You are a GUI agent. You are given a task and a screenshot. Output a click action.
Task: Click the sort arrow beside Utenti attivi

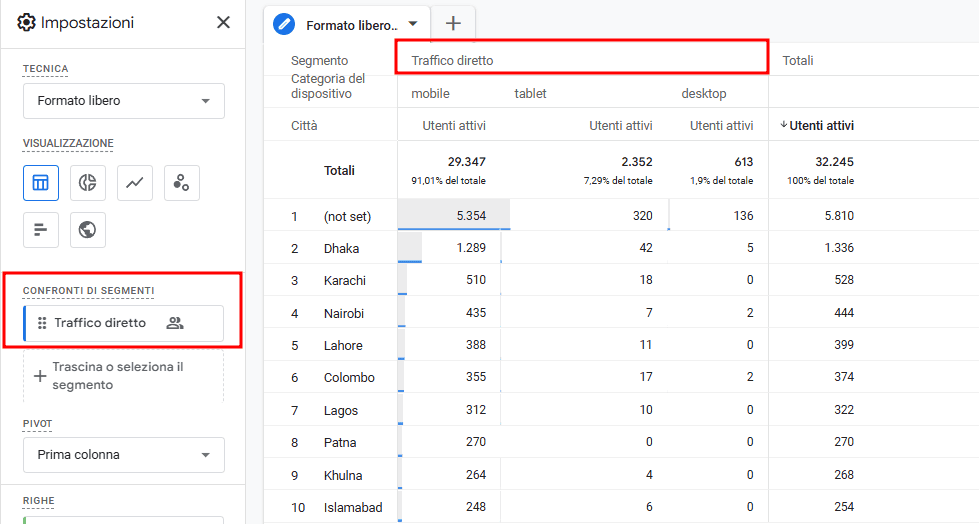(x=784, y=125)
